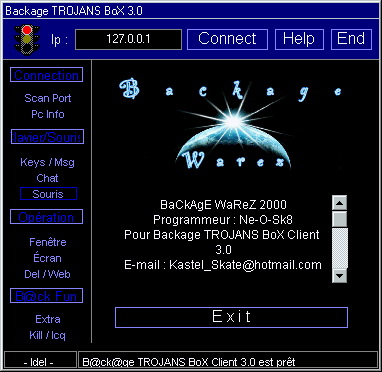
Task: Click the Connect button
Action: 227,39
